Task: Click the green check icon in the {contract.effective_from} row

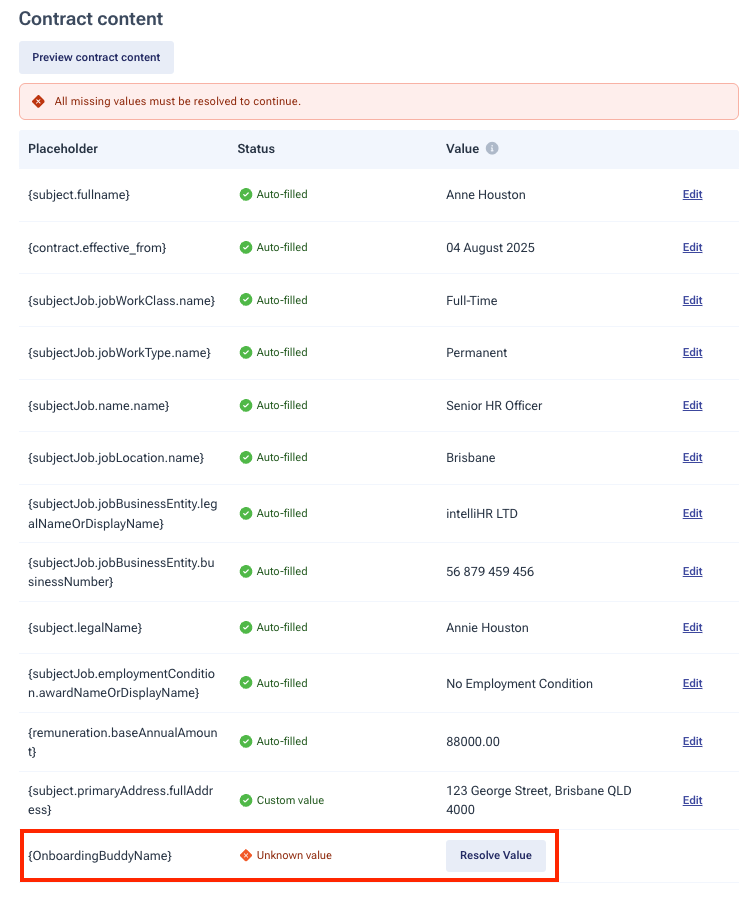Action: 246,248
